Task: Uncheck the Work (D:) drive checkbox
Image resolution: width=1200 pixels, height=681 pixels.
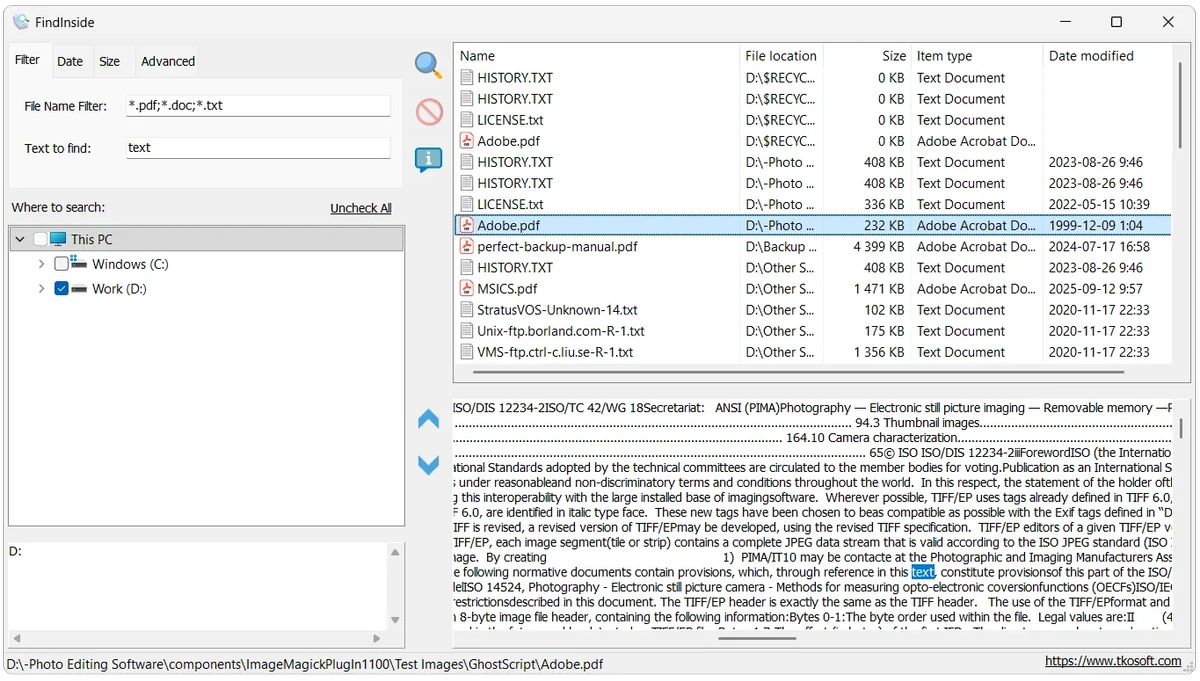Action: tap(61, 289)
